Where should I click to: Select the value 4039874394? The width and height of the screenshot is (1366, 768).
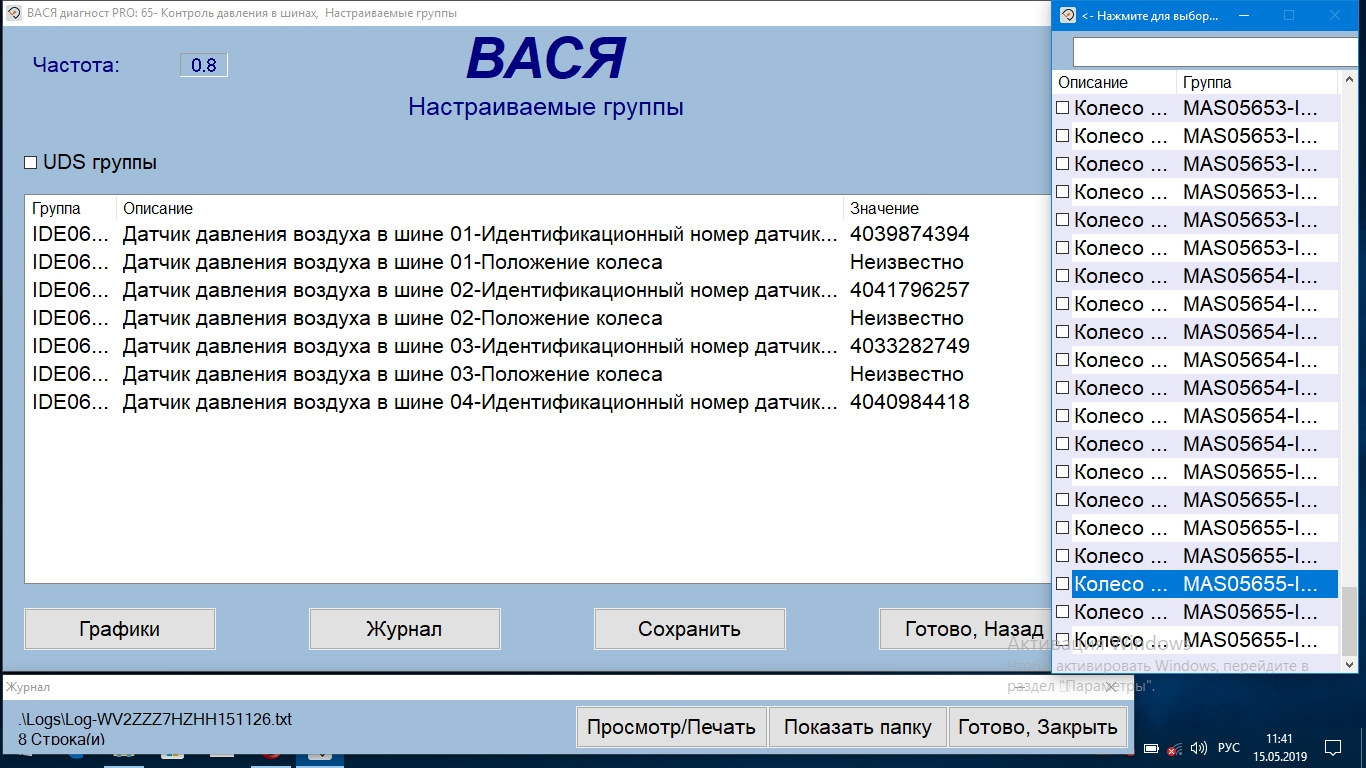click(x=910, y=234)
